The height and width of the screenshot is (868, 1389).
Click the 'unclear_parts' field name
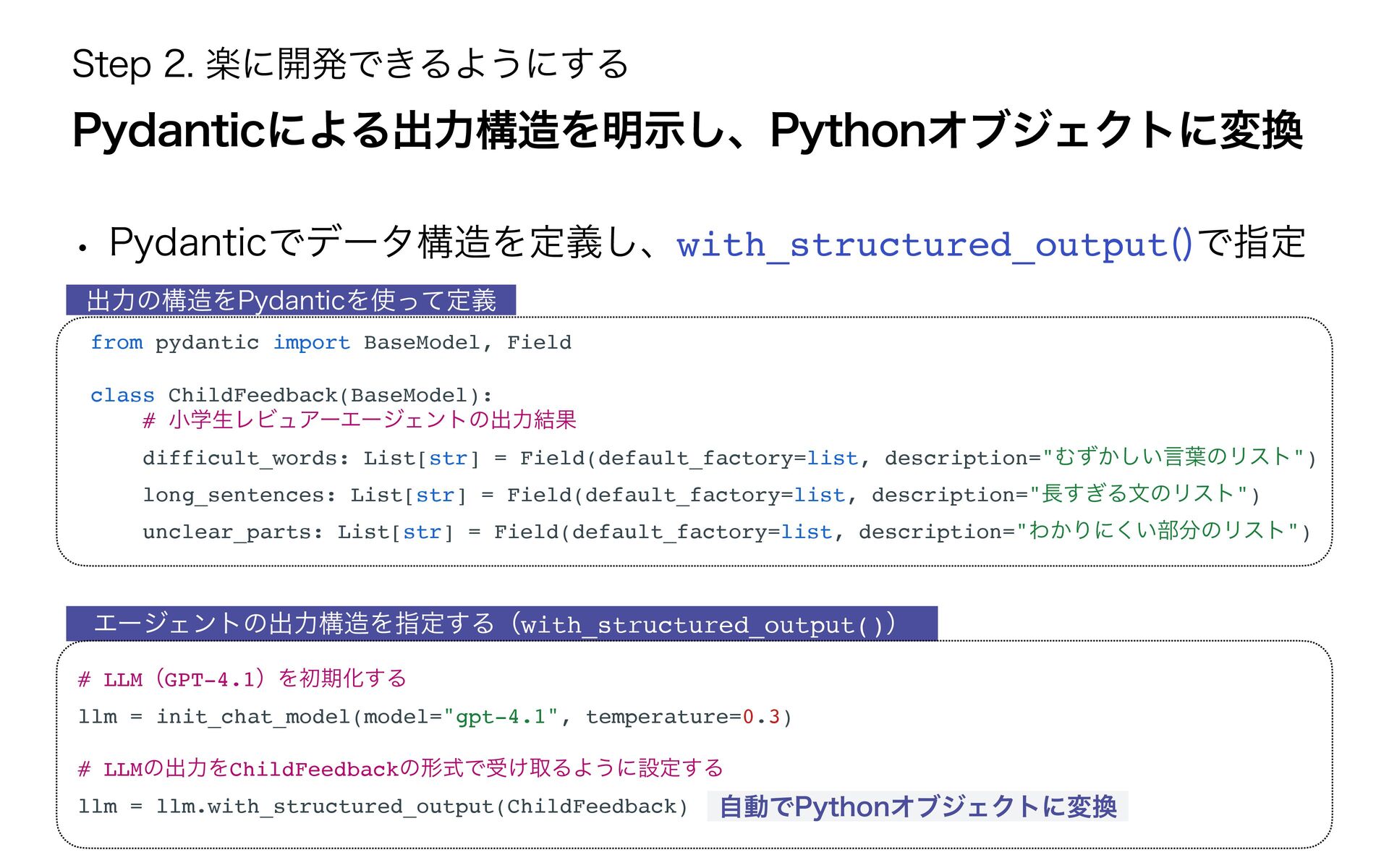[226, 532]
